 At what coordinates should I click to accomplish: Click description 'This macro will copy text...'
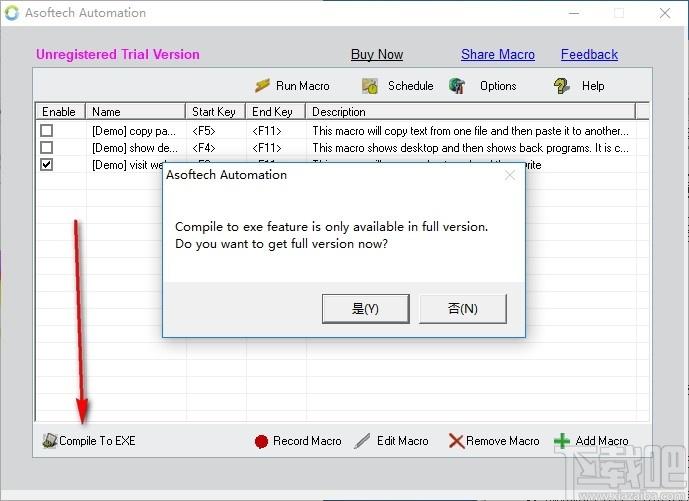pos(471,131)
